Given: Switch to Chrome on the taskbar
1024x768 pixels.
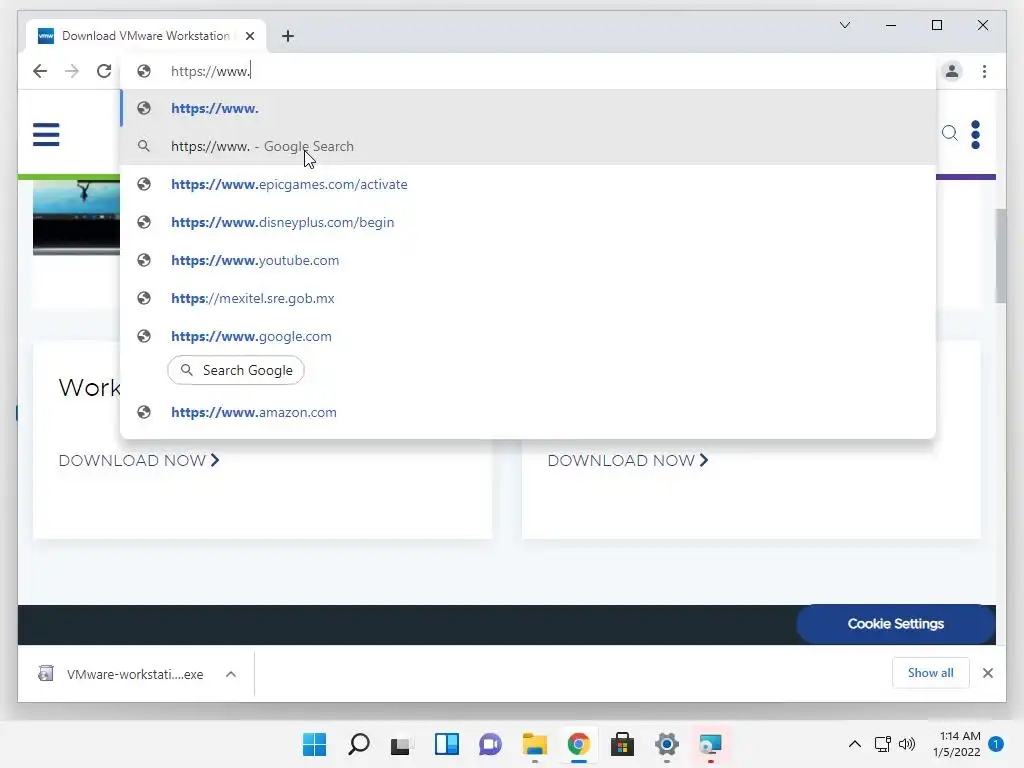Looking at the screenshot, I should (579, 744).
